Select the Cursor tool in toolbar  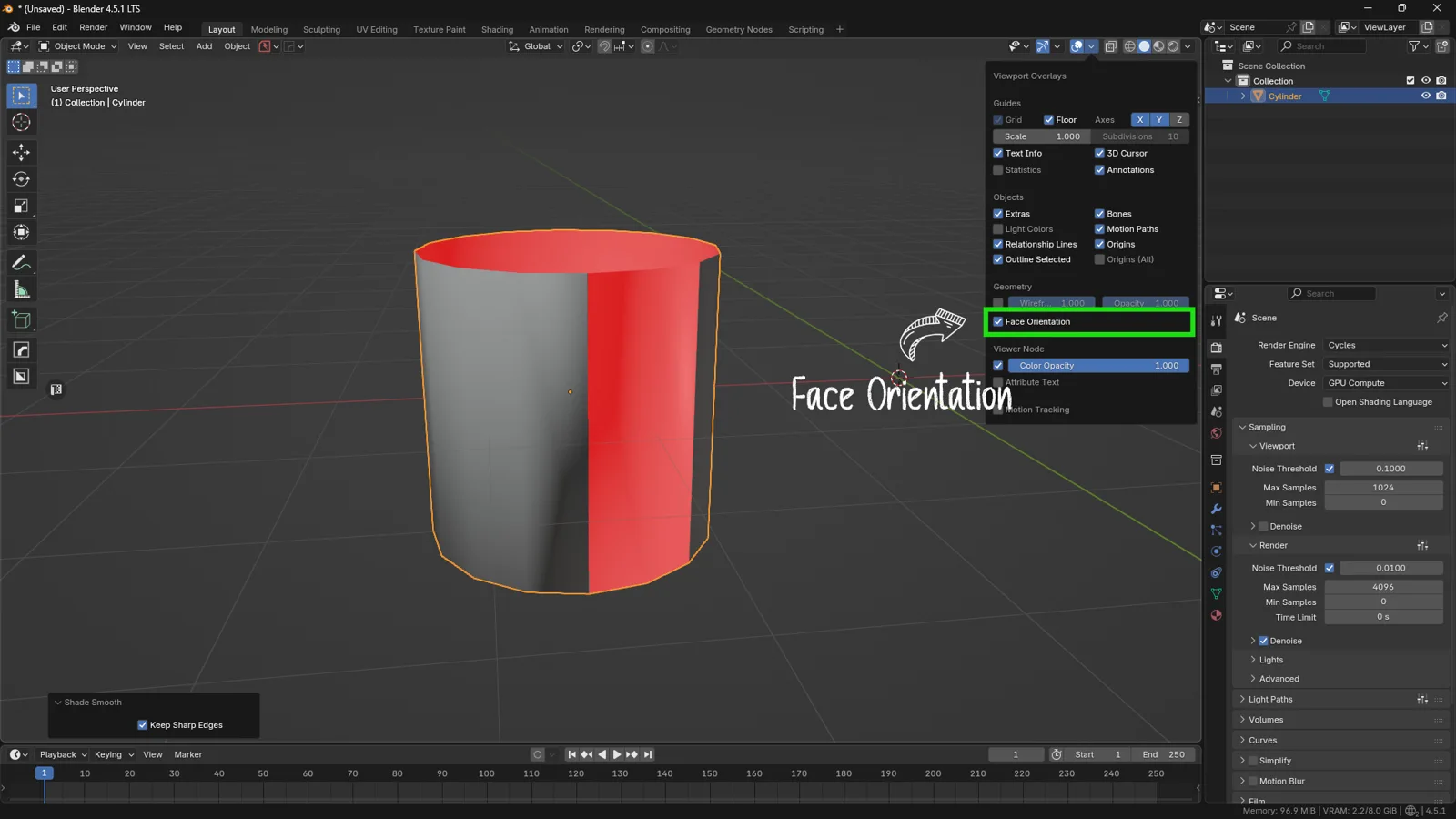click(21, 123)
